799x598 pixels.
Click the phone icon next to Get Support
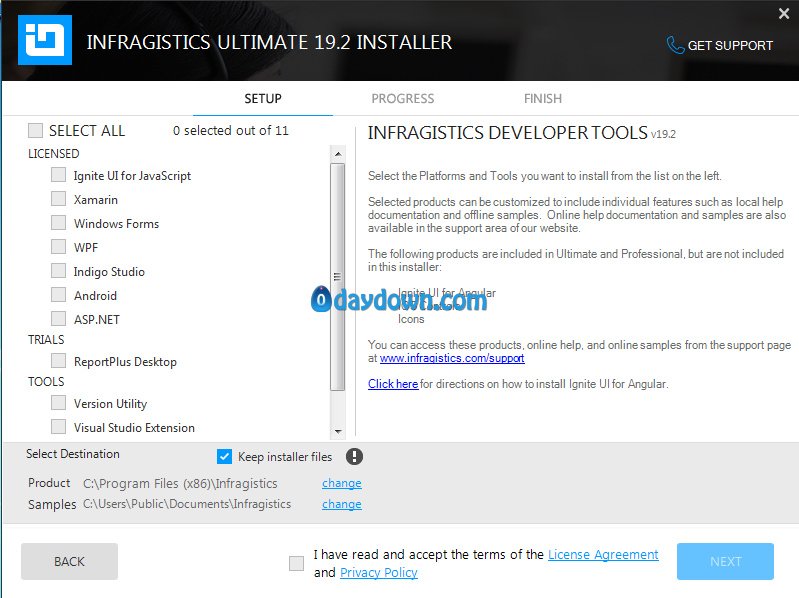tap(675, 45)
